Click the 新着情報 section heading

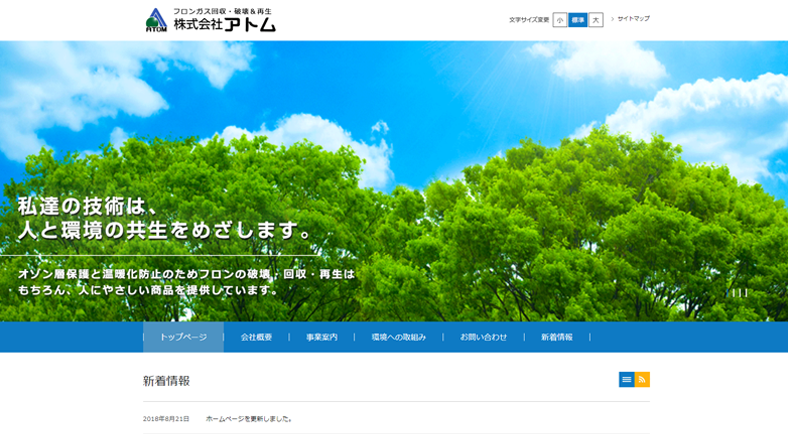tap(166, 381)
